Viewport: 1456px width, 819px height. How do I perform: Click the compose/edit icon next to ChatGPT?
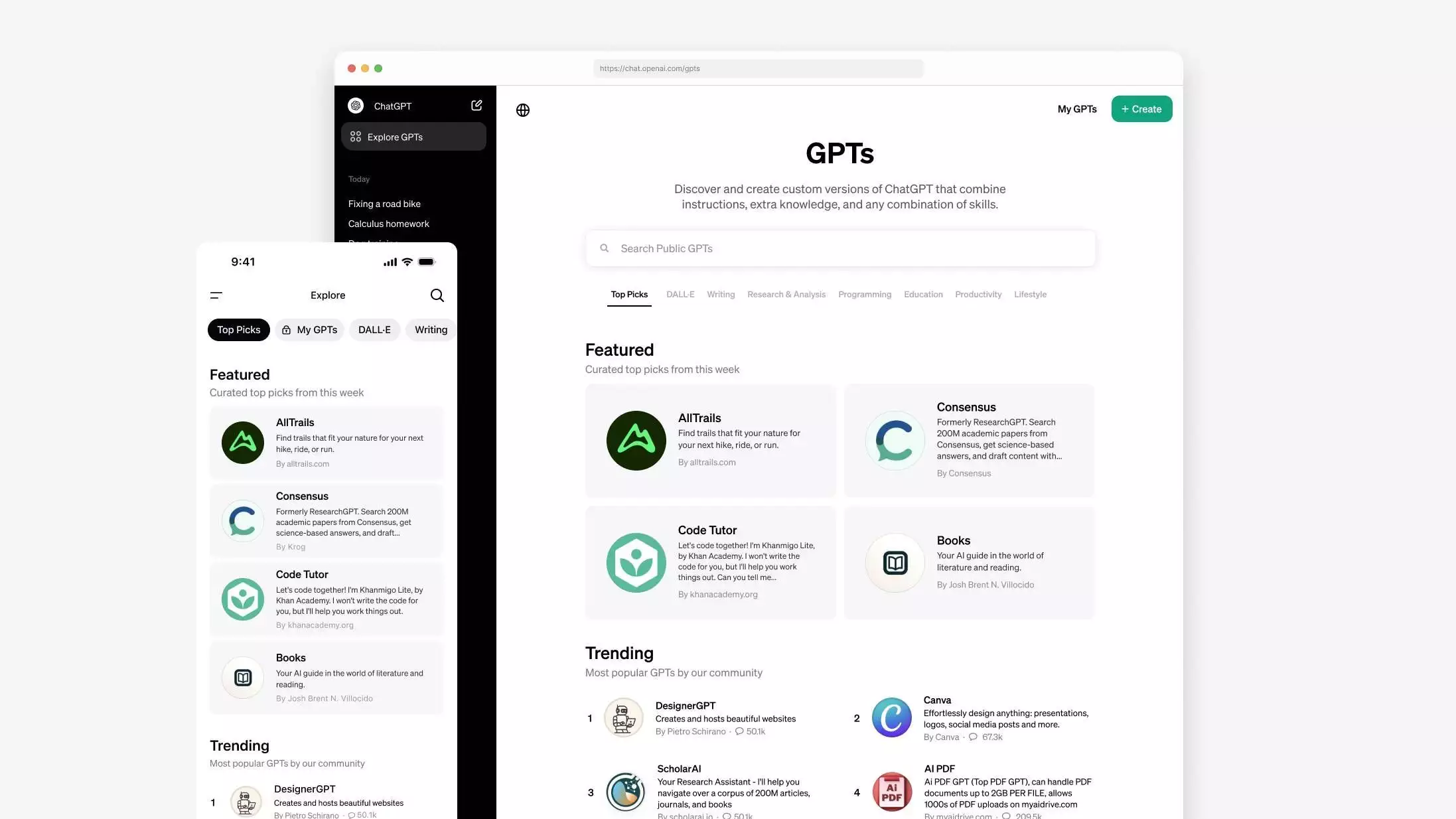tap(476, 105)
